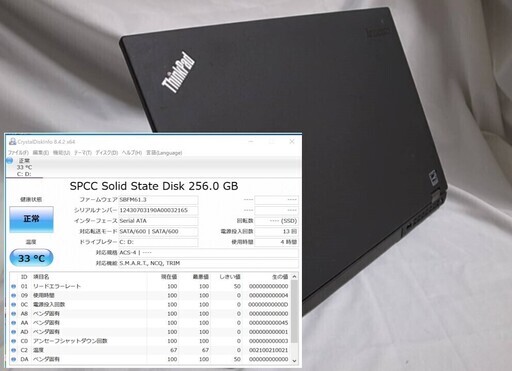Open the テーマ(T) menu

coord(83,153)
